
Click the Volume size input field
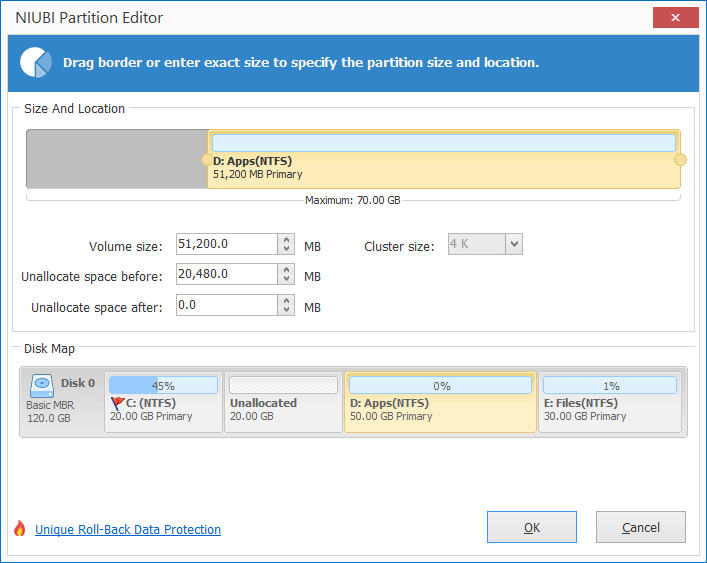227,244
